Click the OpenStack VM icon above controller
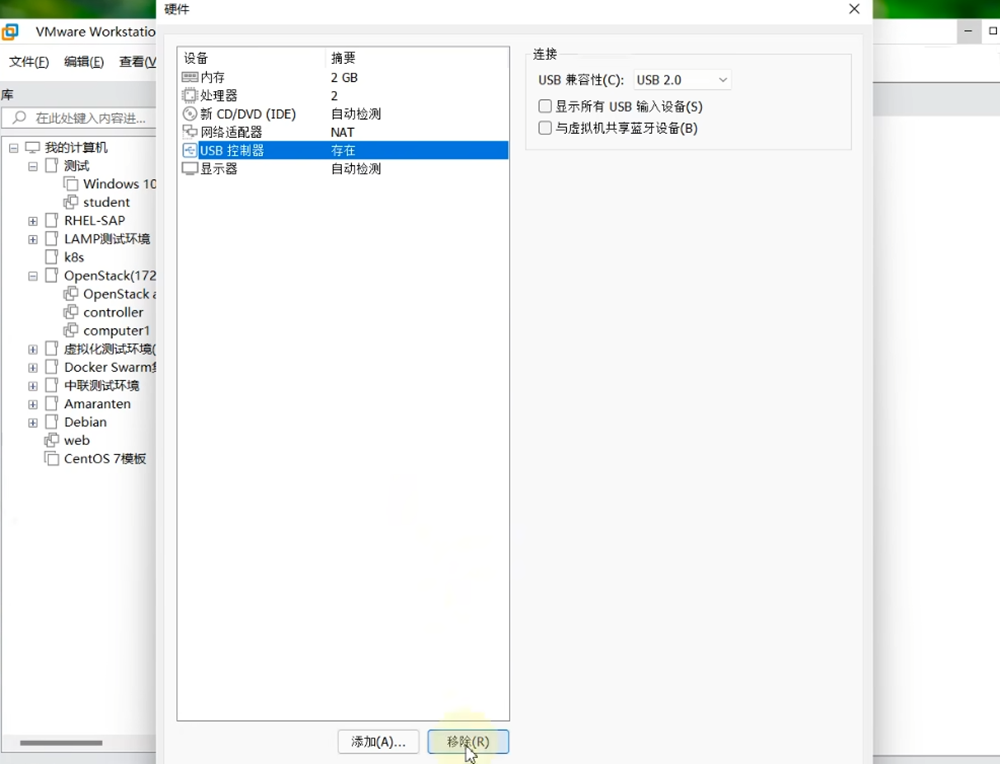 click(71, 294)
